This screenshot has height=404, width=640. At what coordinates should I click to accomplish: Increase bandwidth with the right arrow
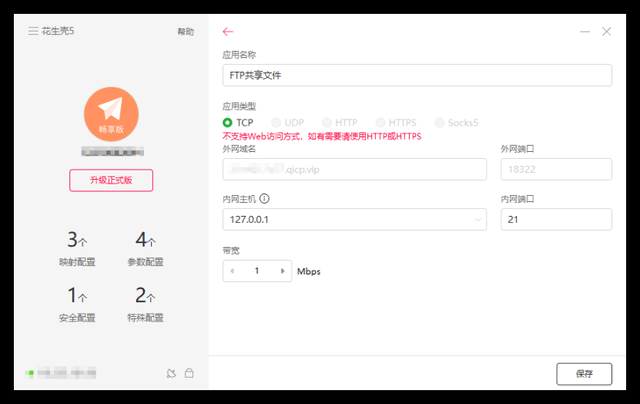[x=283, y=271]
